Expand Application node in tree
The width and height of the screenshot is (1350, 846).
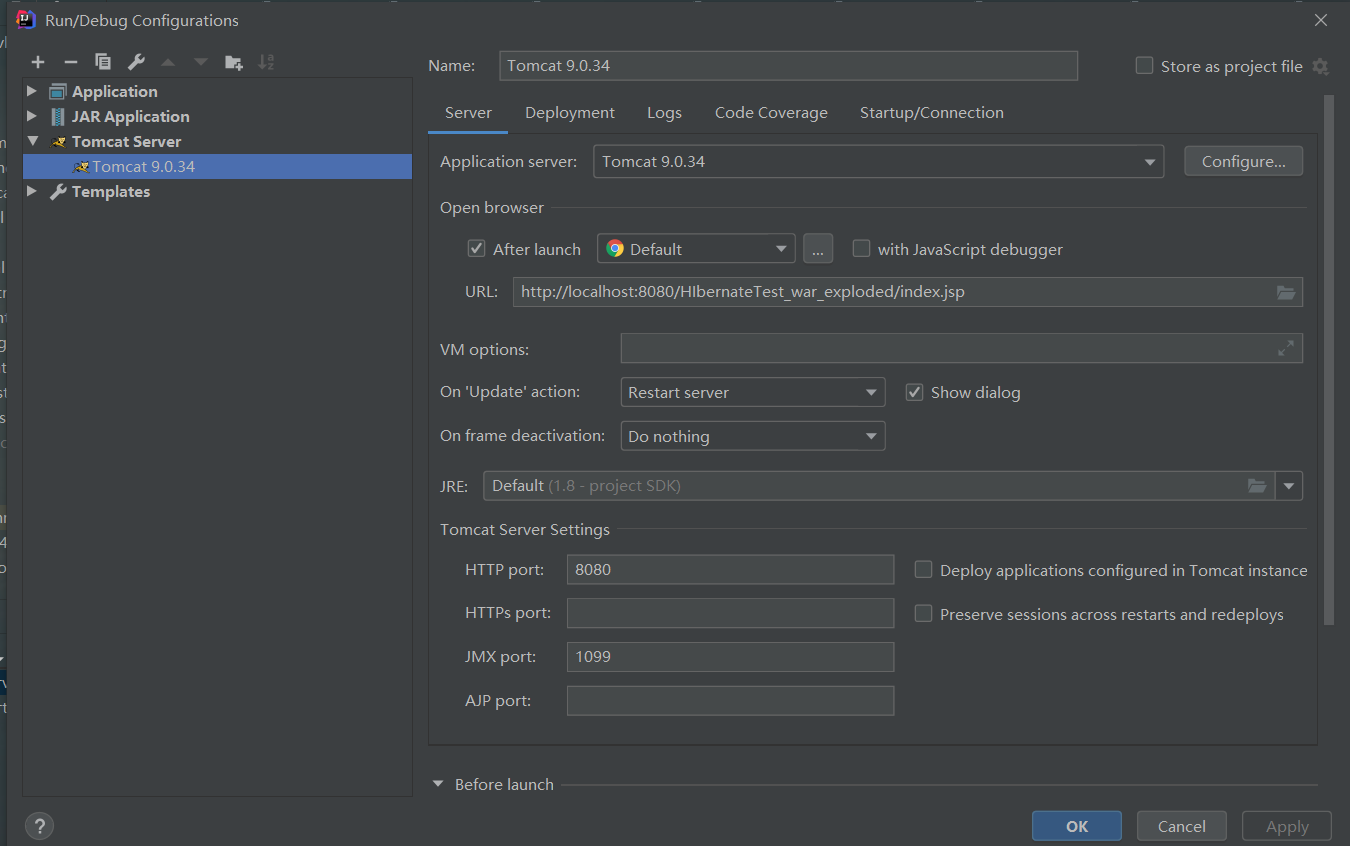32,91
